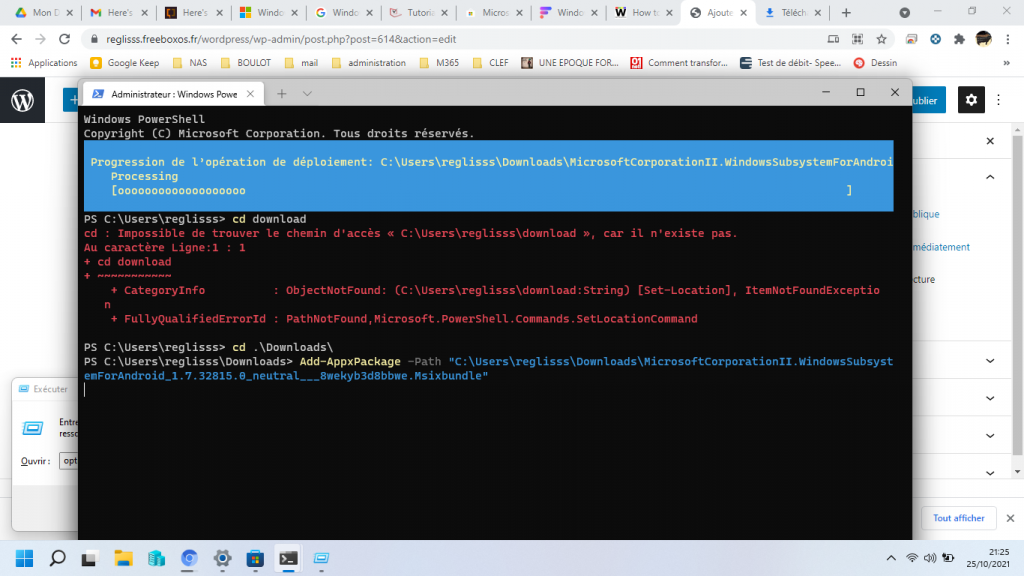Click the WordPress logo icon
Image resolution: width=1024 pixels, height=576 pixels.
(22, 100)
